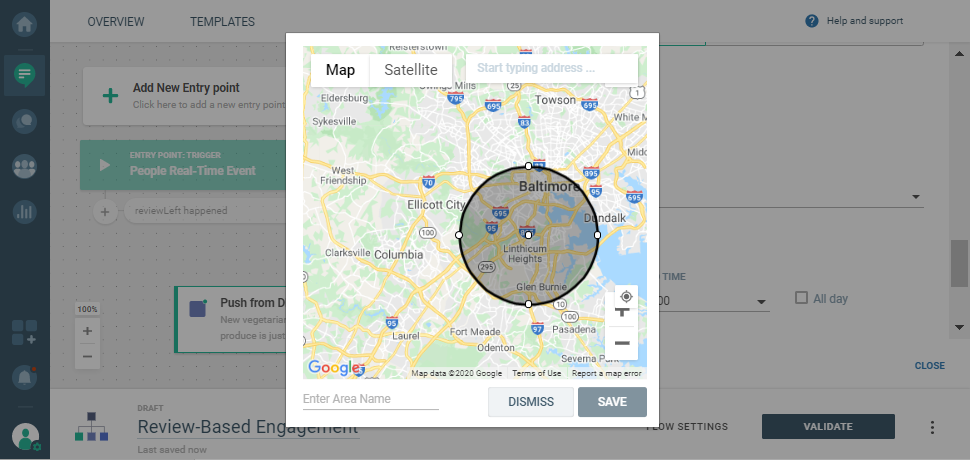Click Towson label on the map

pyautogui.click(x=555, y=100)
